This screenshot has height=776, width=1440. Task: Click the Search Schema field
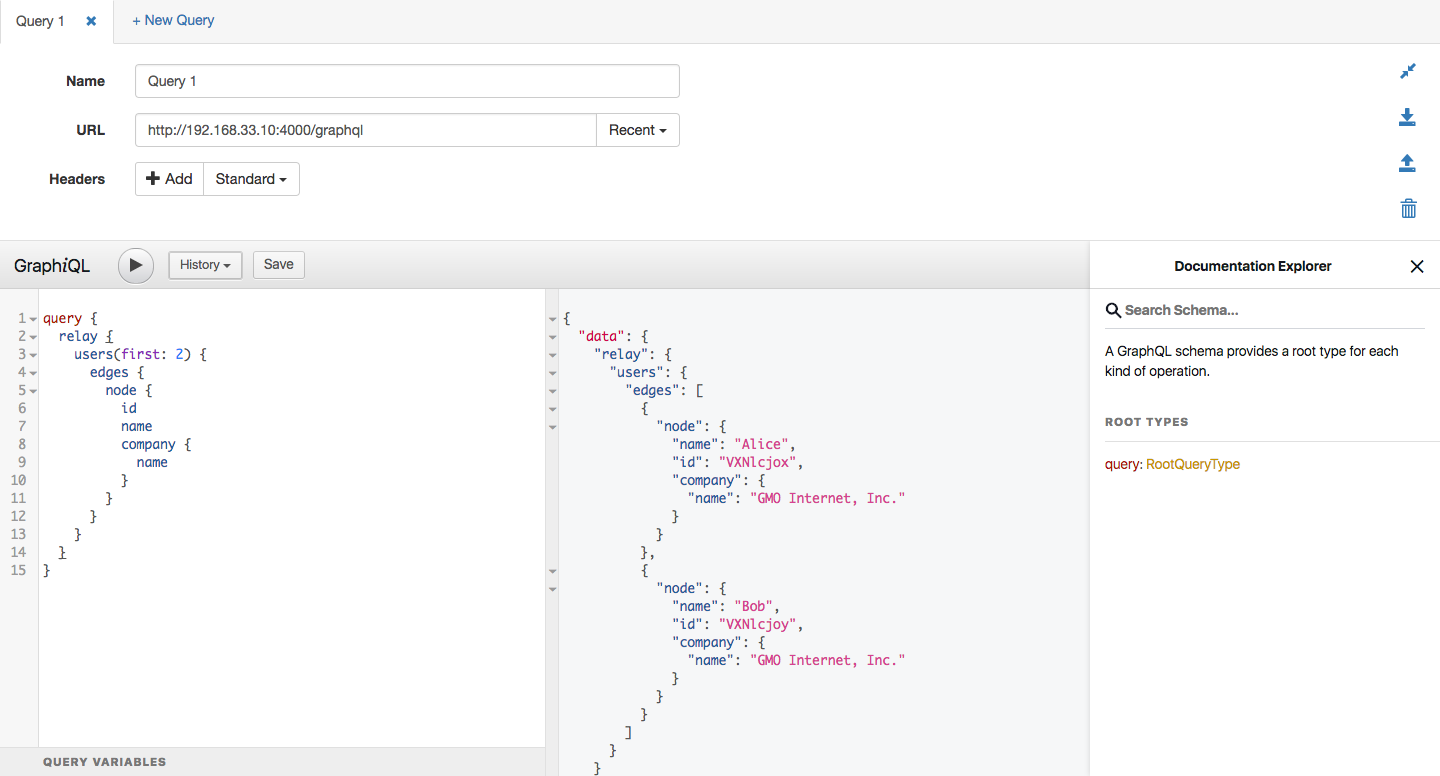1265,310
